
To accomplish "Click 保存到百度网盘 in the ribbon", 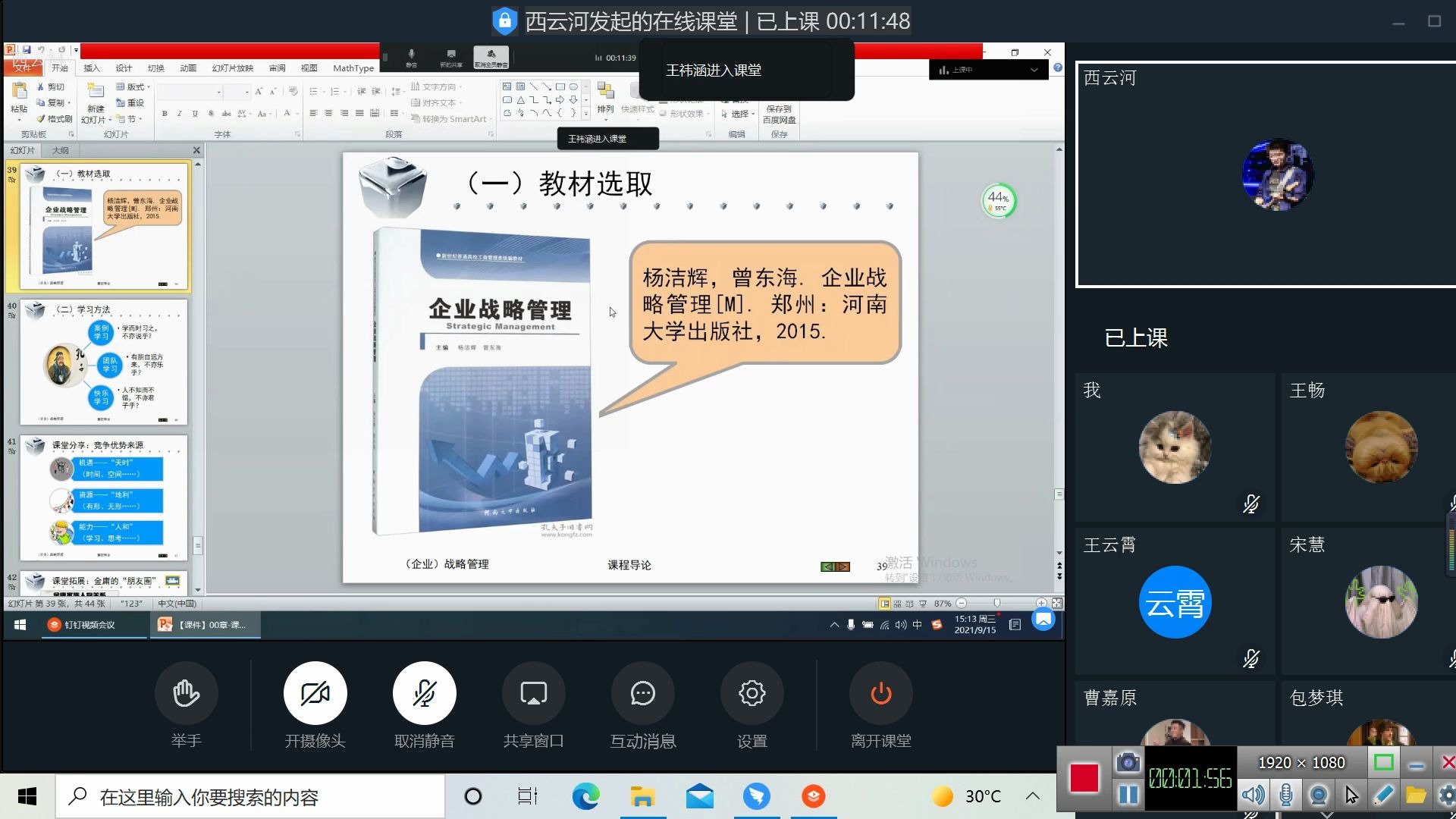I will click(780, 115).
